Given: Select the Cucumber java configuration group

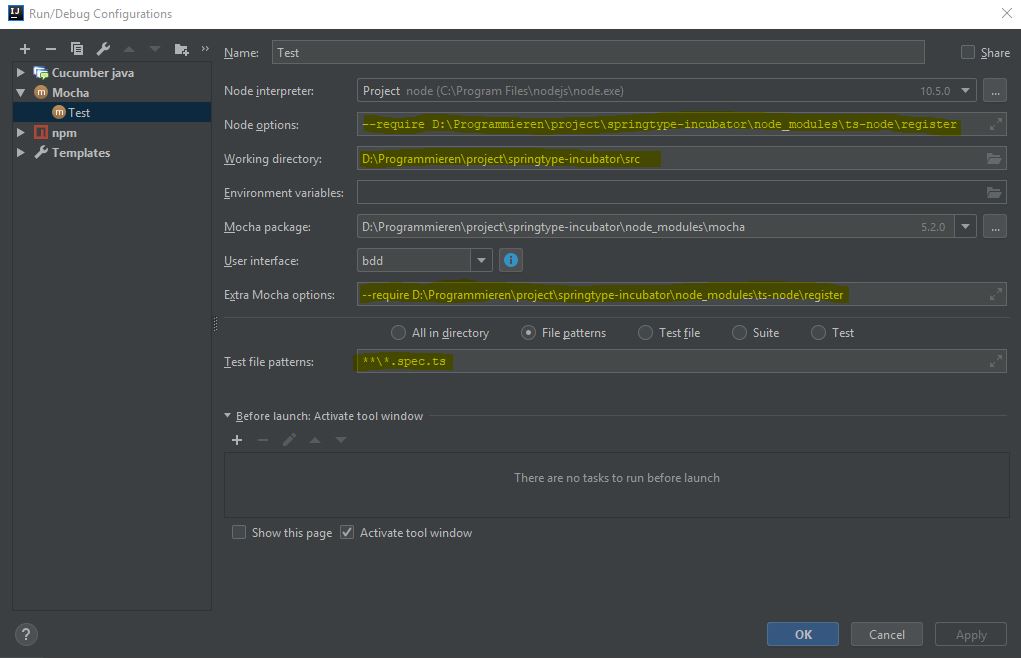Looking at the screenshot, I should tap(93, 72).
